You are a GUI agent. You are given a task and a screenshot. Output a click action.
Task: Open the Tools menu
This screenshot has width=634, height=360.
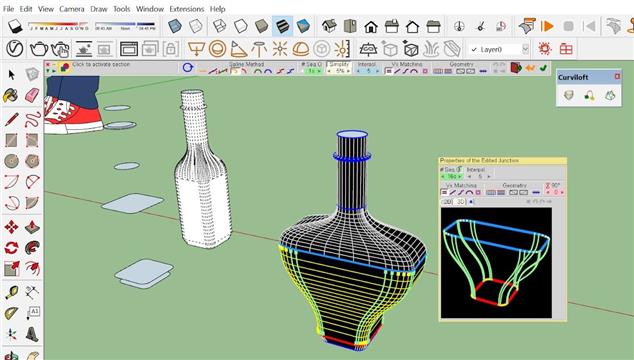[121, 8]
